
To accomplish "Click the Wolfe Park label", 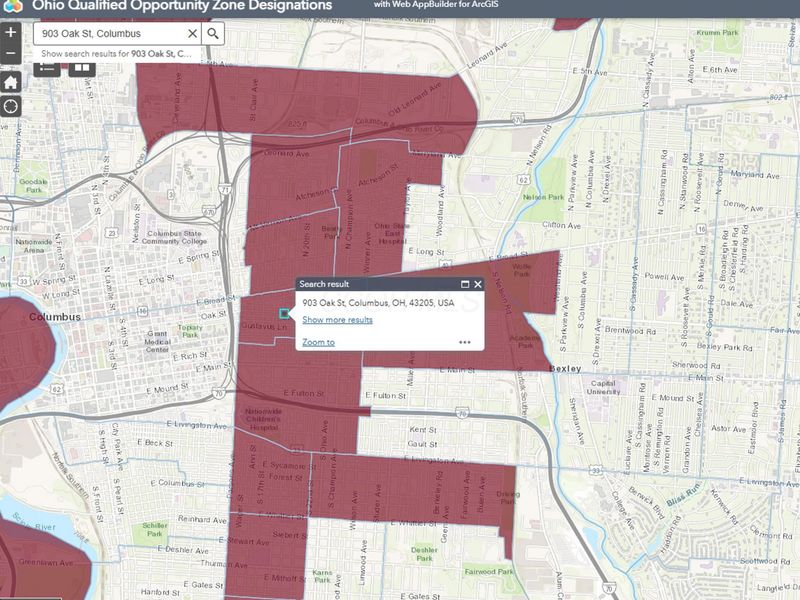I will point(521,270).
